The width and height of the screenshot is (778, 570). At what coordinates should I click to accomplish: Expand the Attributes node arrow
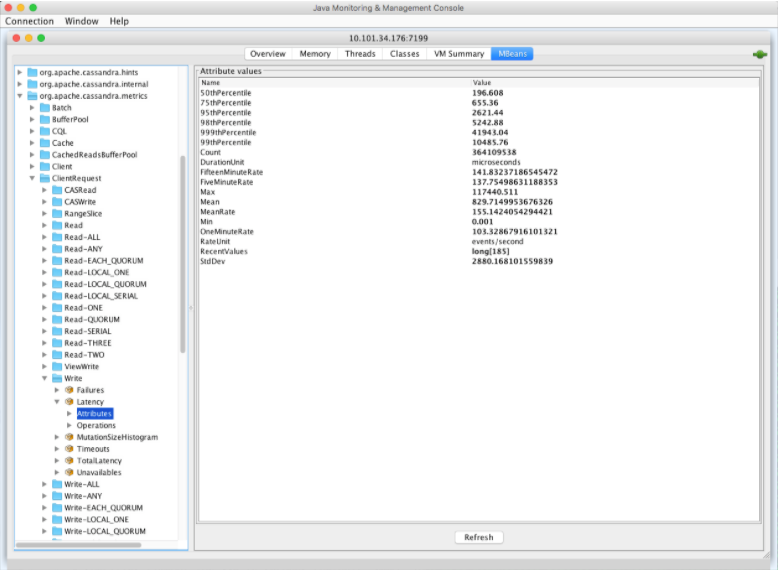(69, 413)
